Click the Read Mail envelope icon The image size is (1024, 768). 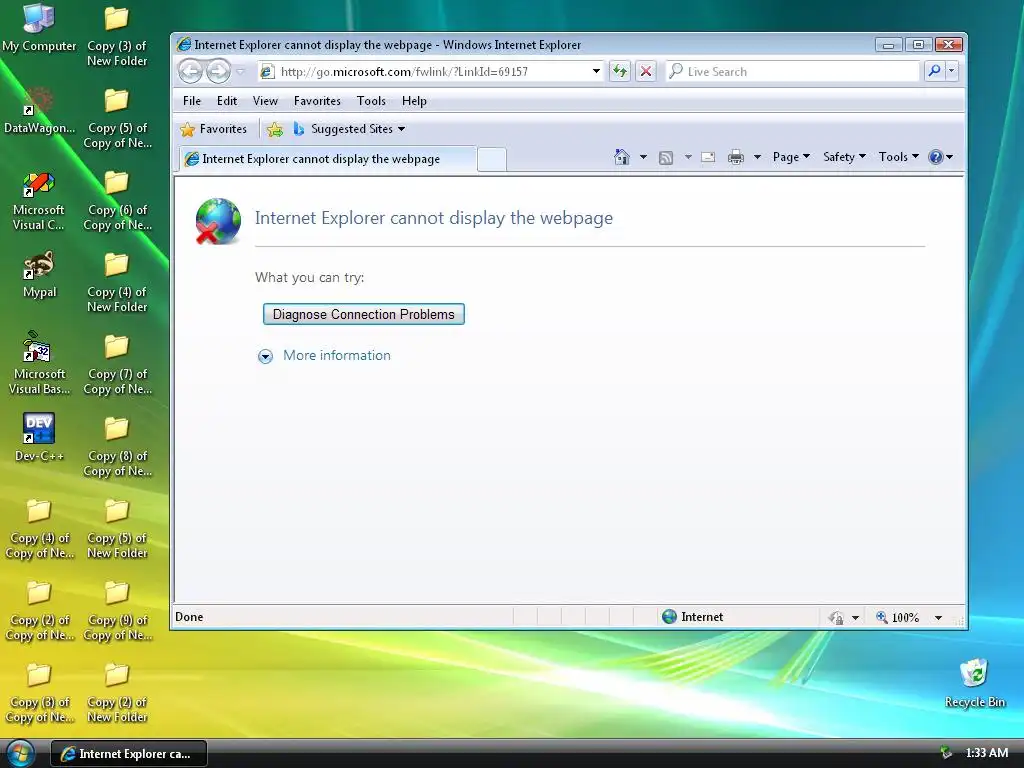pyautogui.click(x=708, y=157)
